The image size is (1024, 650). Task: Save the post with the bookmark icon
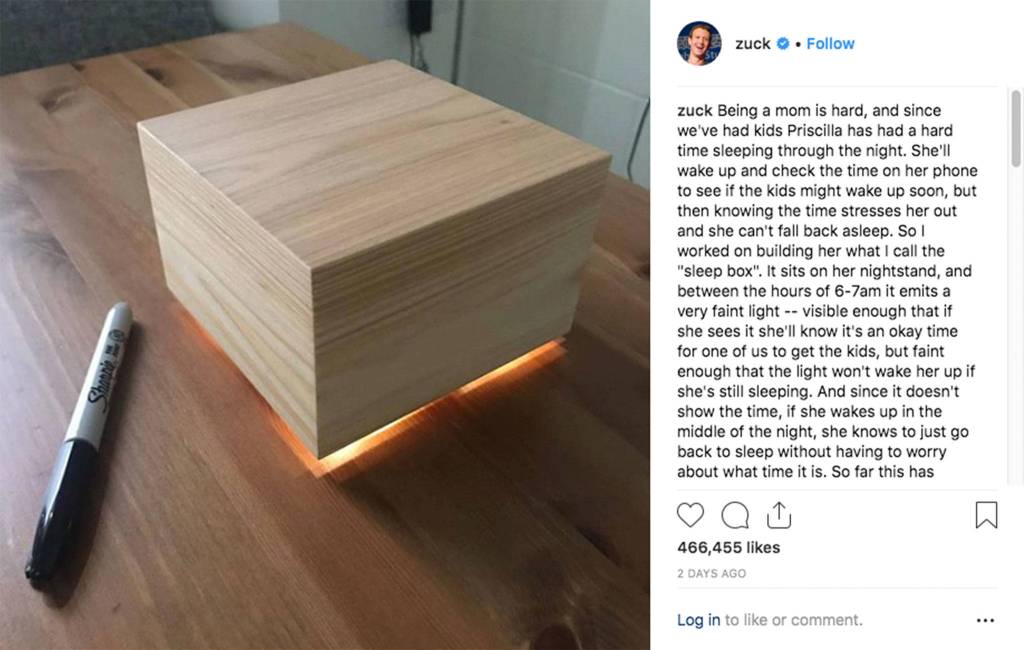(986, 515)
